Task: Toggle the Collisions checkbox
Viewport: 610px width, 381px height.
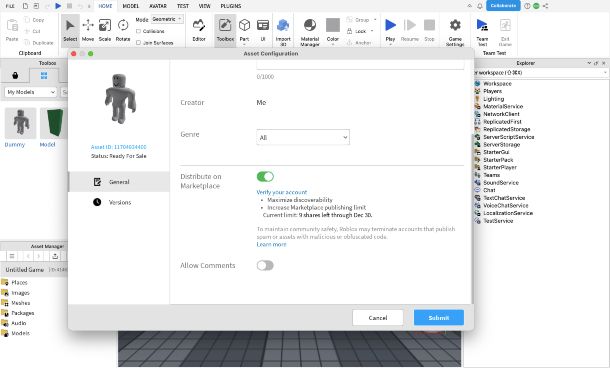Action: pos(138,31)
